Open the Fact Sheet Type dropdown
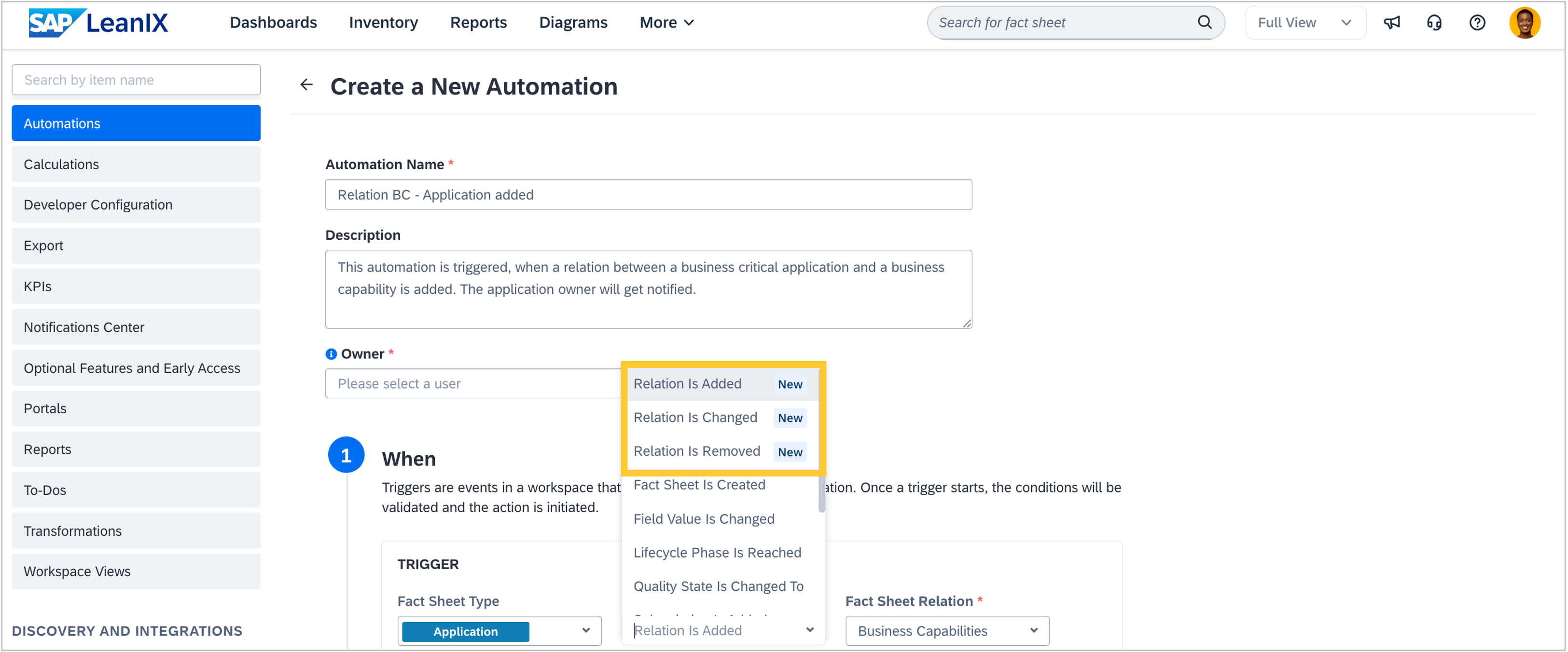The image size is (1568, 652). click(499, 631)
